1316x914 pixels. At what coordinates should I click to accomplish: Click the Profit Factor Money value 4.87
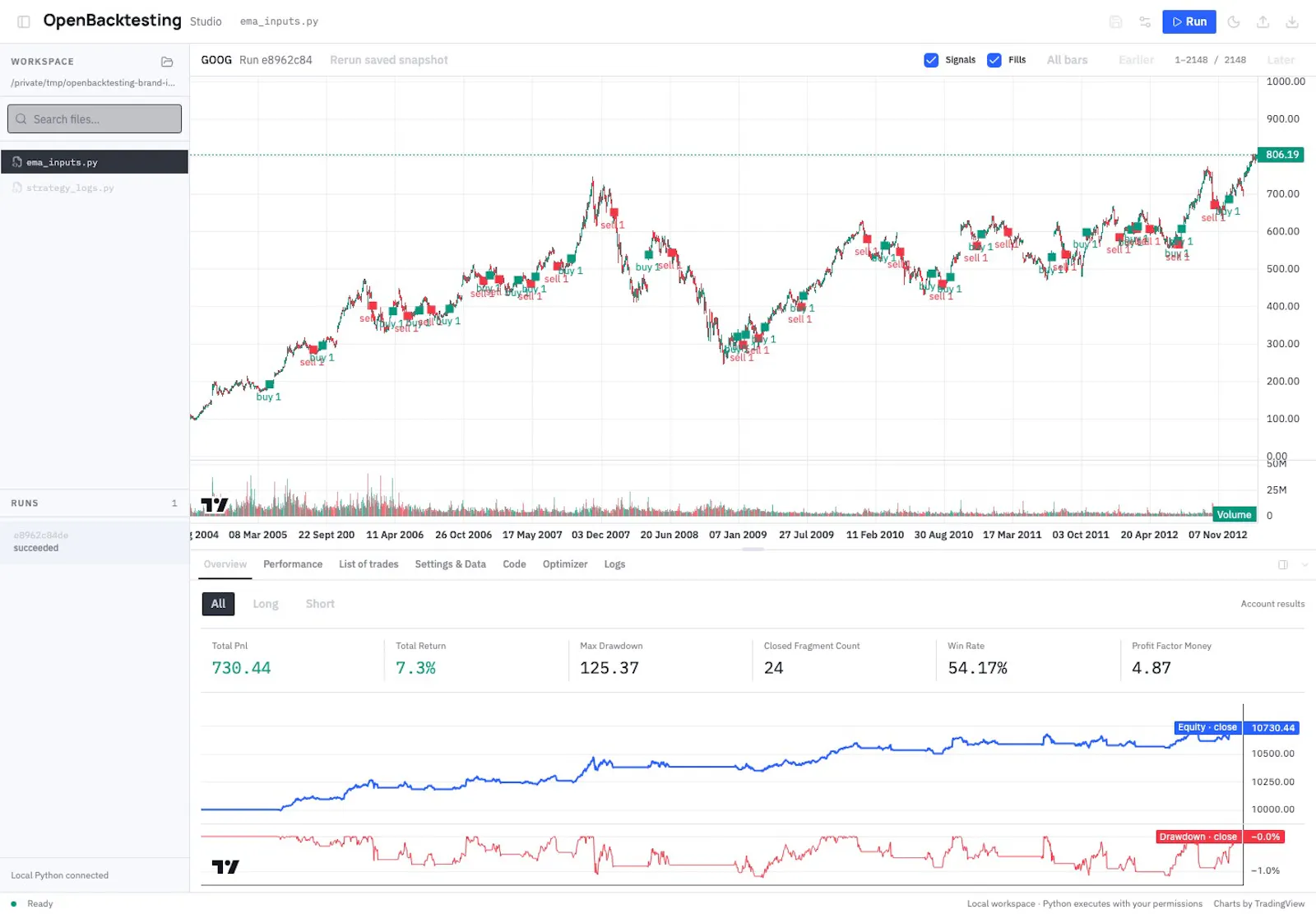coord(1151,668)
